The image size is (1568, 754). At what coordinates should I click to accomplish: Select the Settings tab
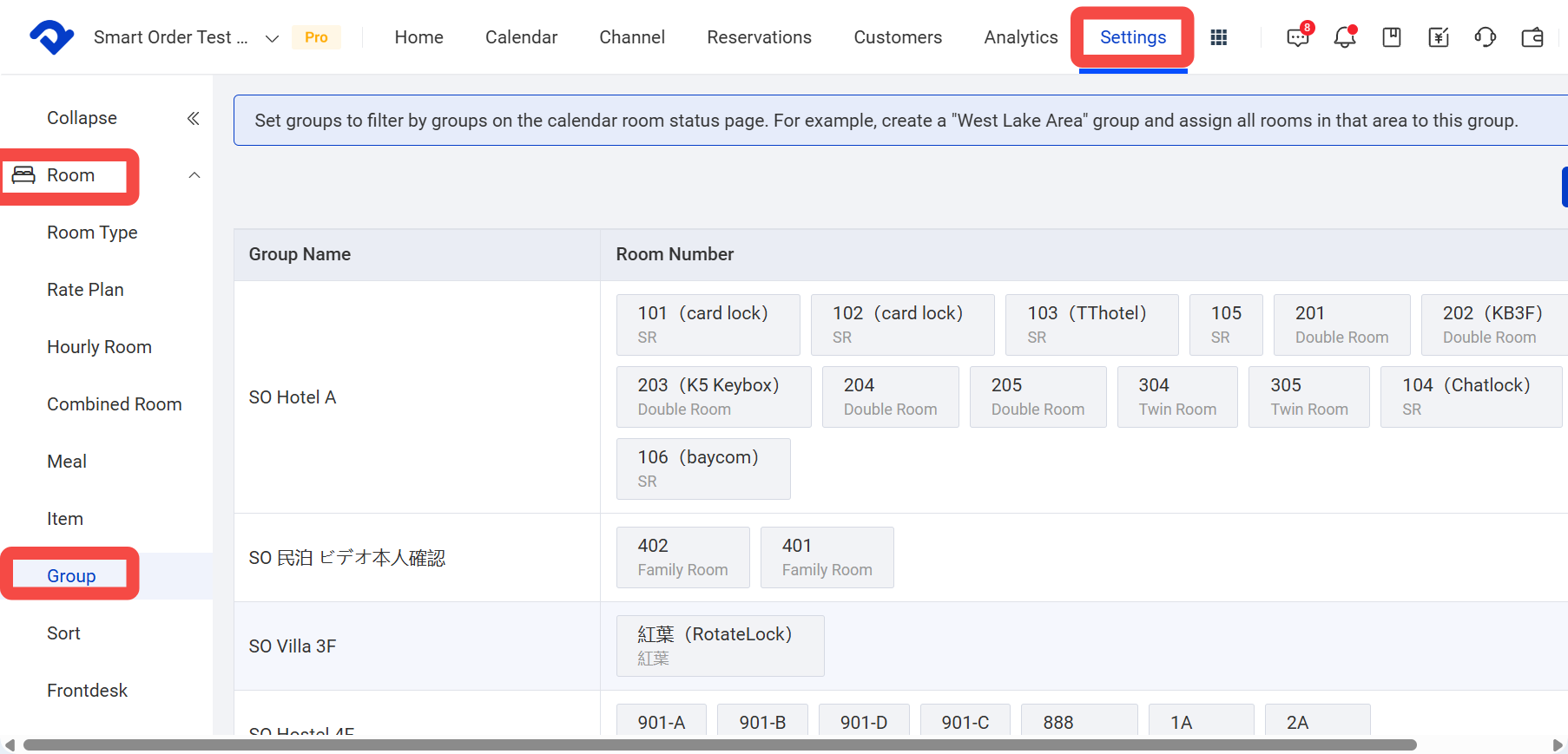click(x=1133, y=37)
